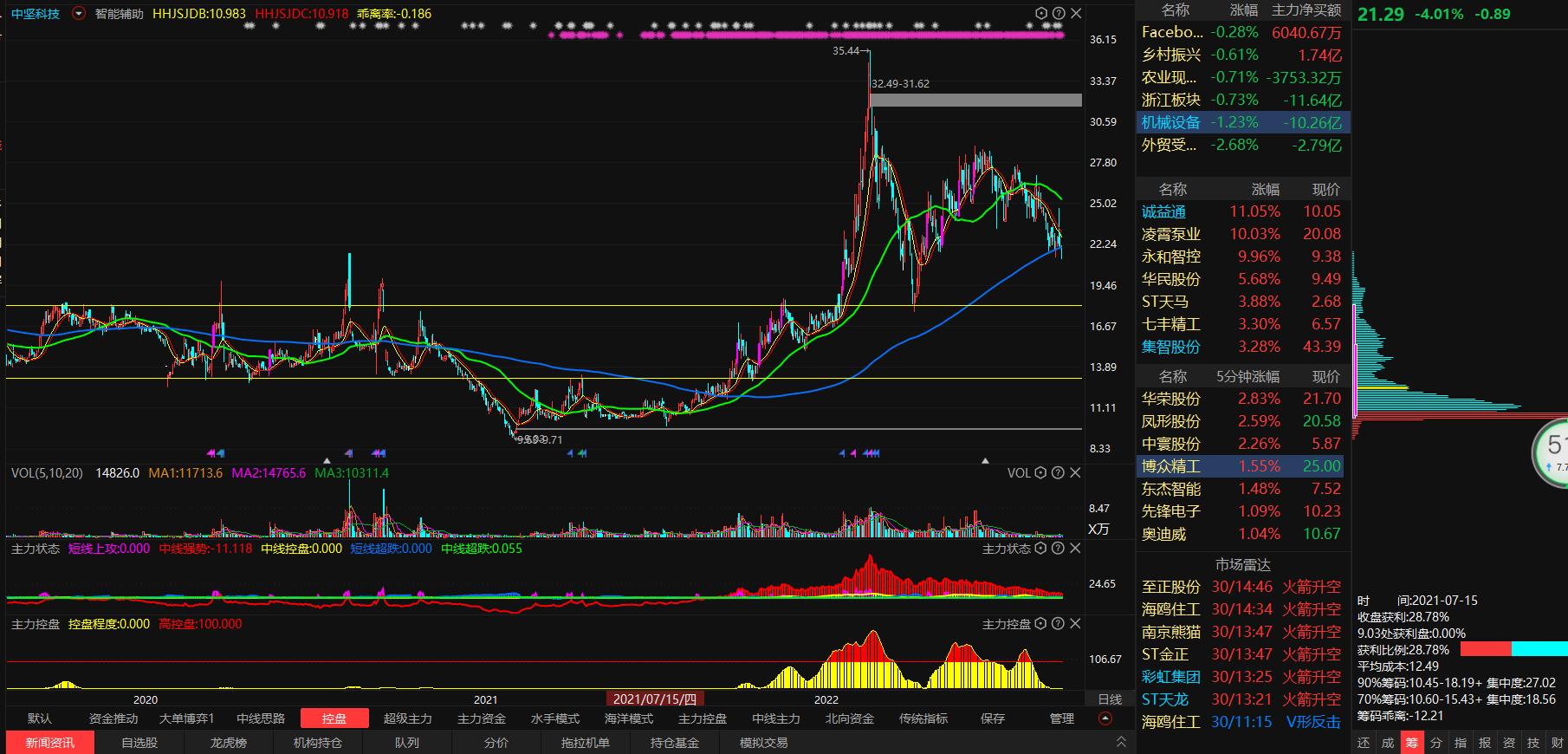Open settings hexagon icon of main chart
1568x754 pixels.
(x=1041, y=14)
